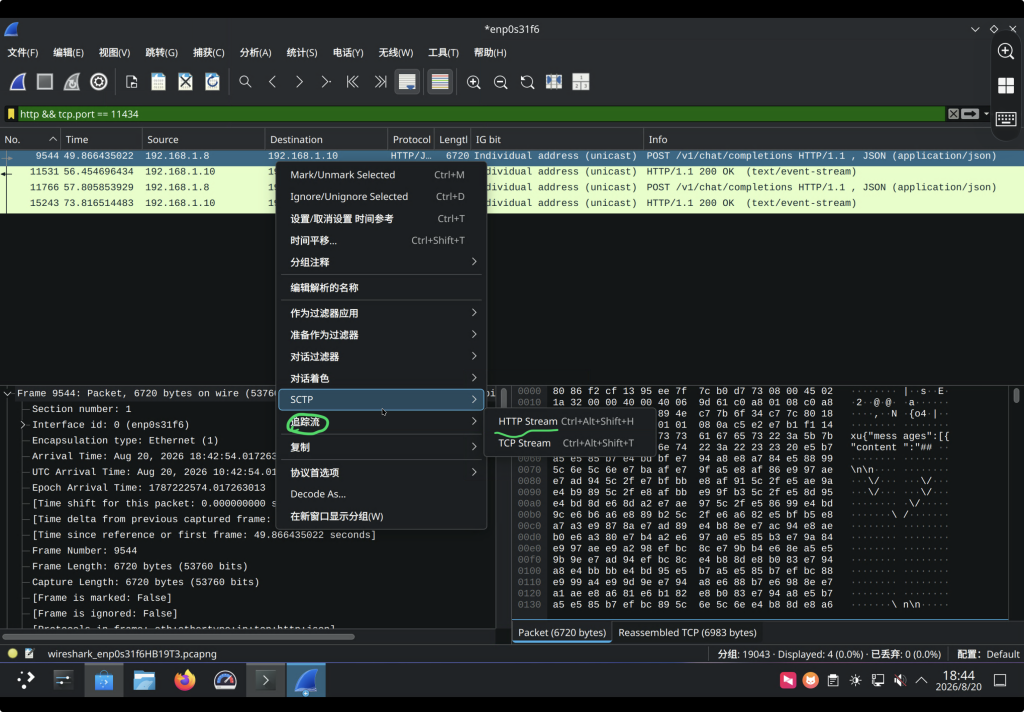Clear the display filter

click(953, 114)
